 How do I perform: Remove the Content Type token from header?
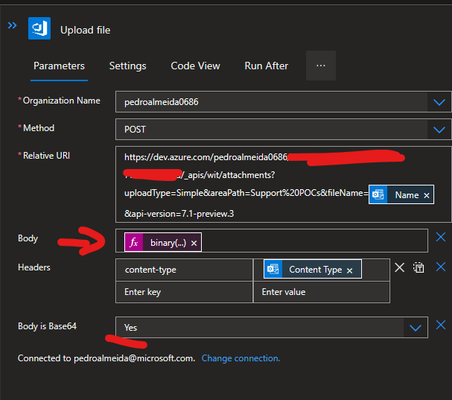[x=349, y=270]
